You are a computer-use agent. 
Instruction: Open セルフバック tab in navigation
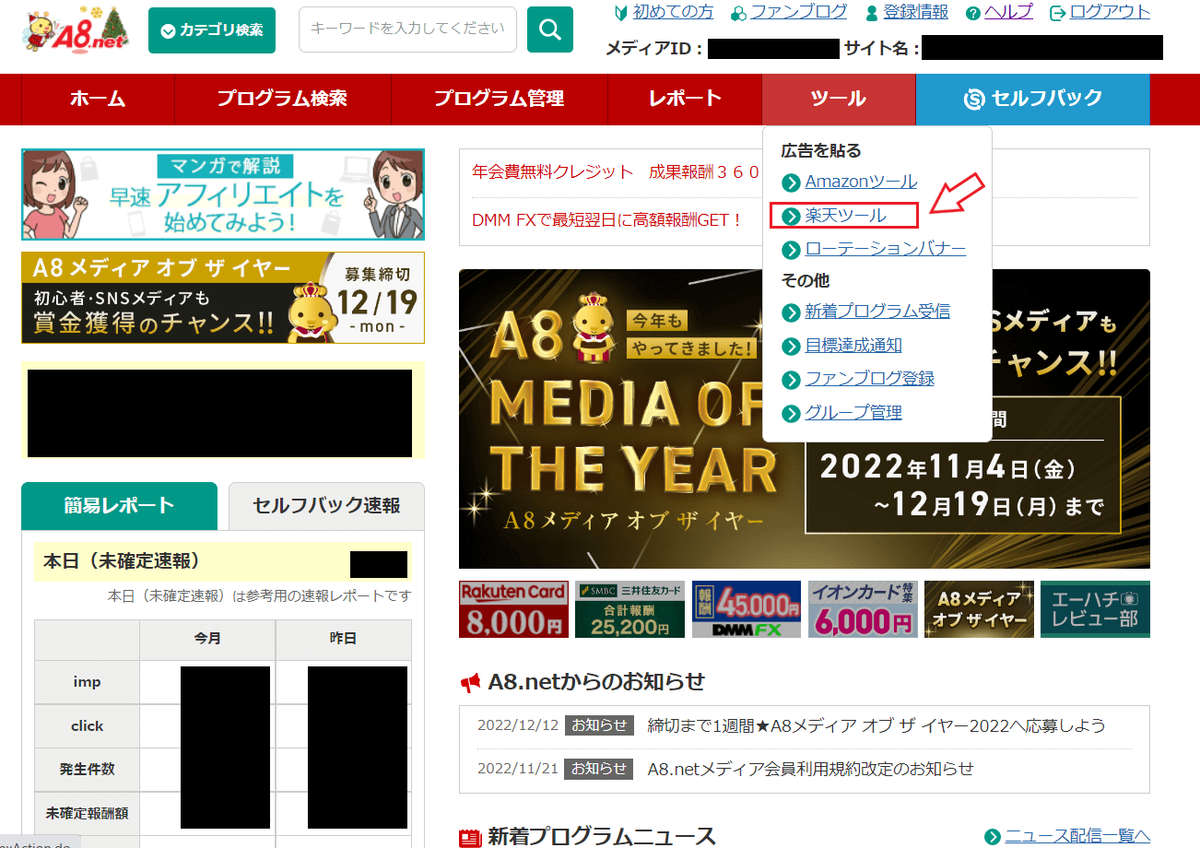(x=1033, y=98)
